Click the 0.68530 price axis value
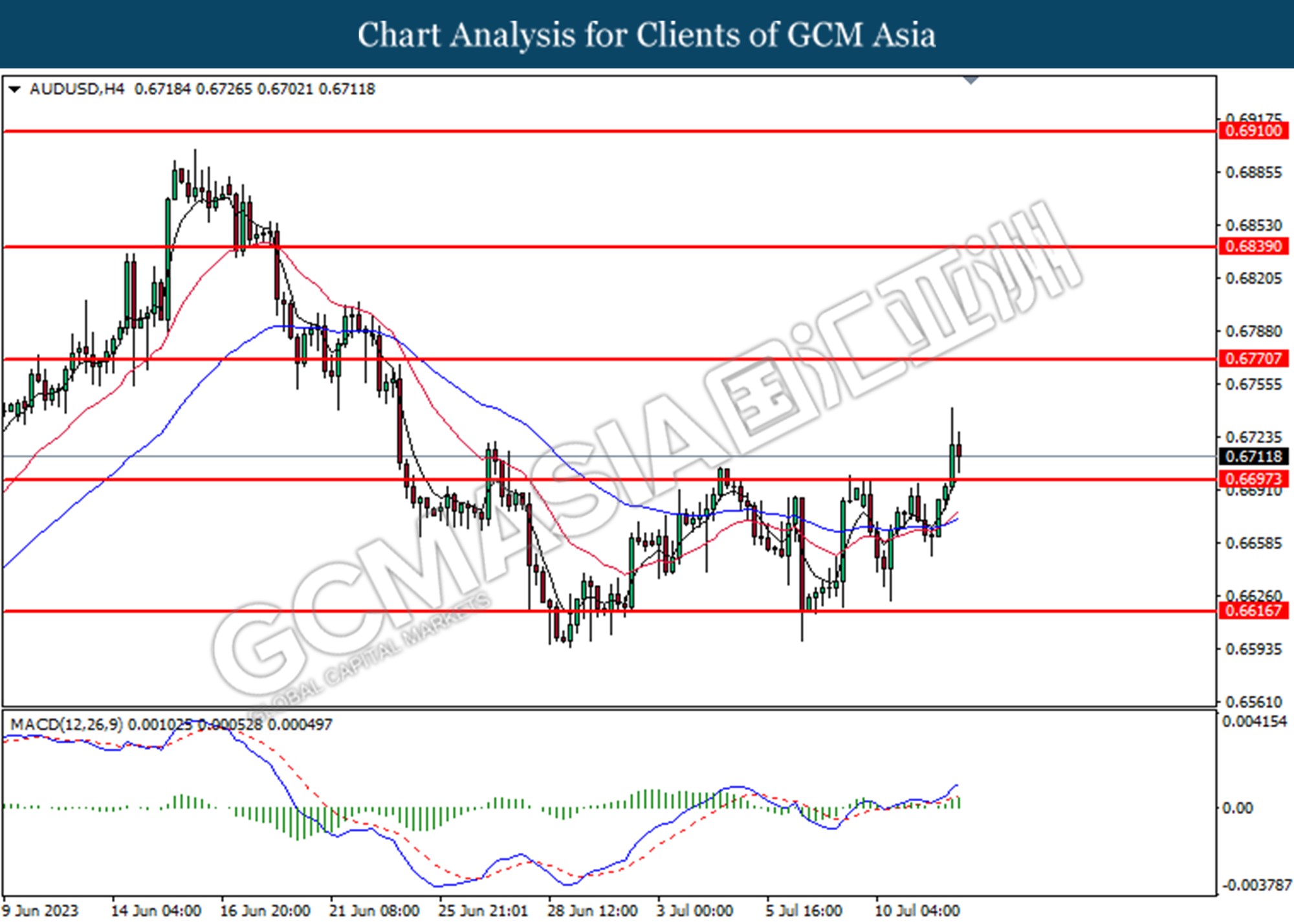 coord(1253,225)
